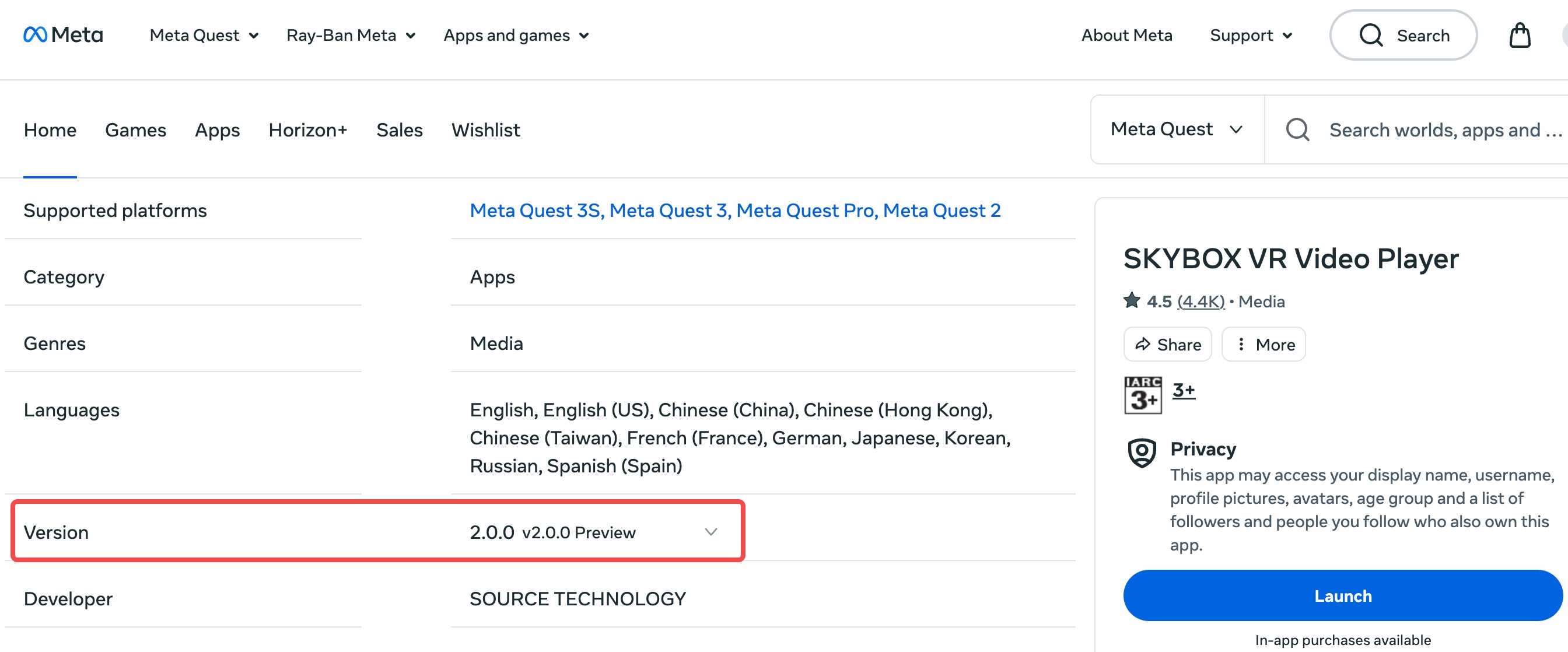Expand the Meta Quest navigation dropdown
Image resolution: width=1568 pixels, height=652 pixels.
tap(204, 36)
